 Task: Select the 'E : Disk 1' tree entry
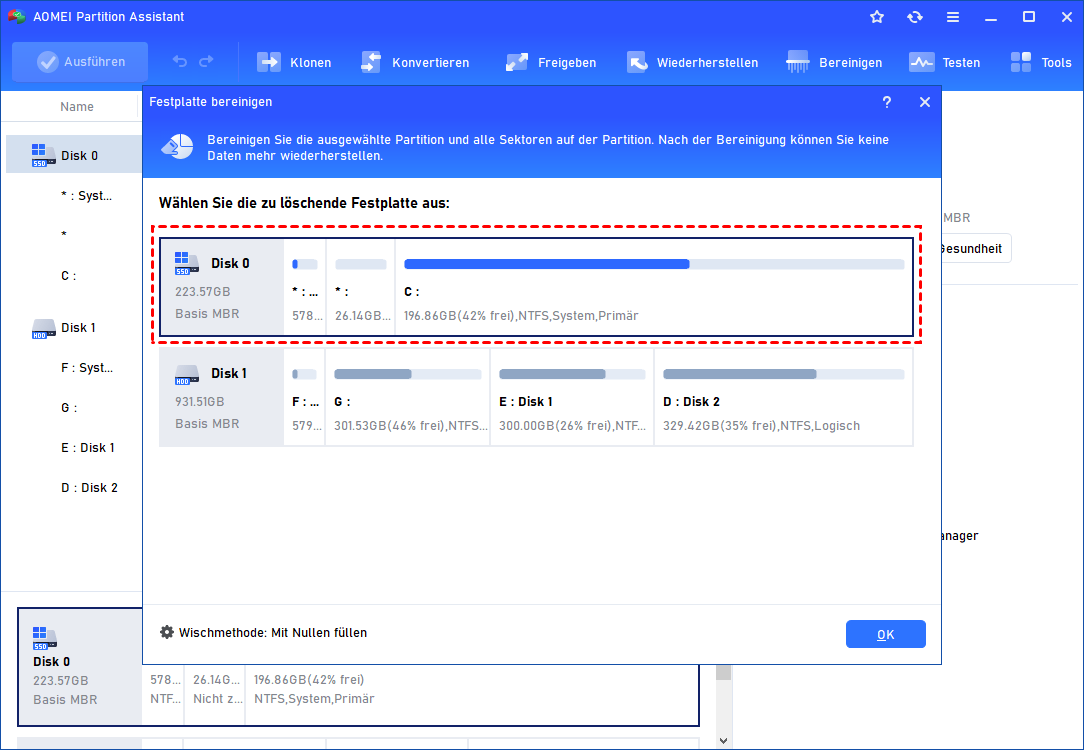(x=87, y=448)
